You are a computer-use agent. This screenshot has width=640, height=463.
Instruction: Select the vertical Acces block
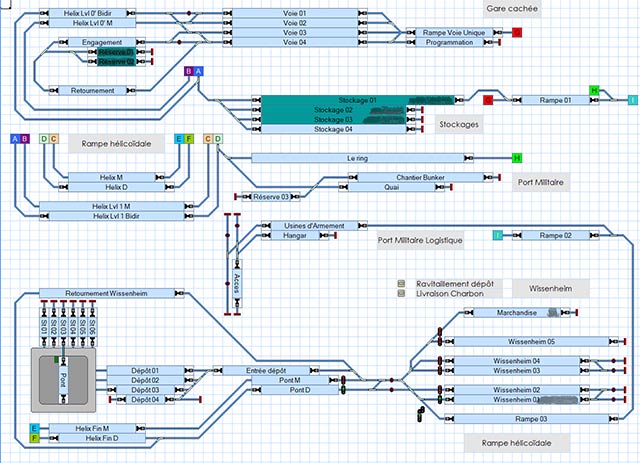coord(237,284)
